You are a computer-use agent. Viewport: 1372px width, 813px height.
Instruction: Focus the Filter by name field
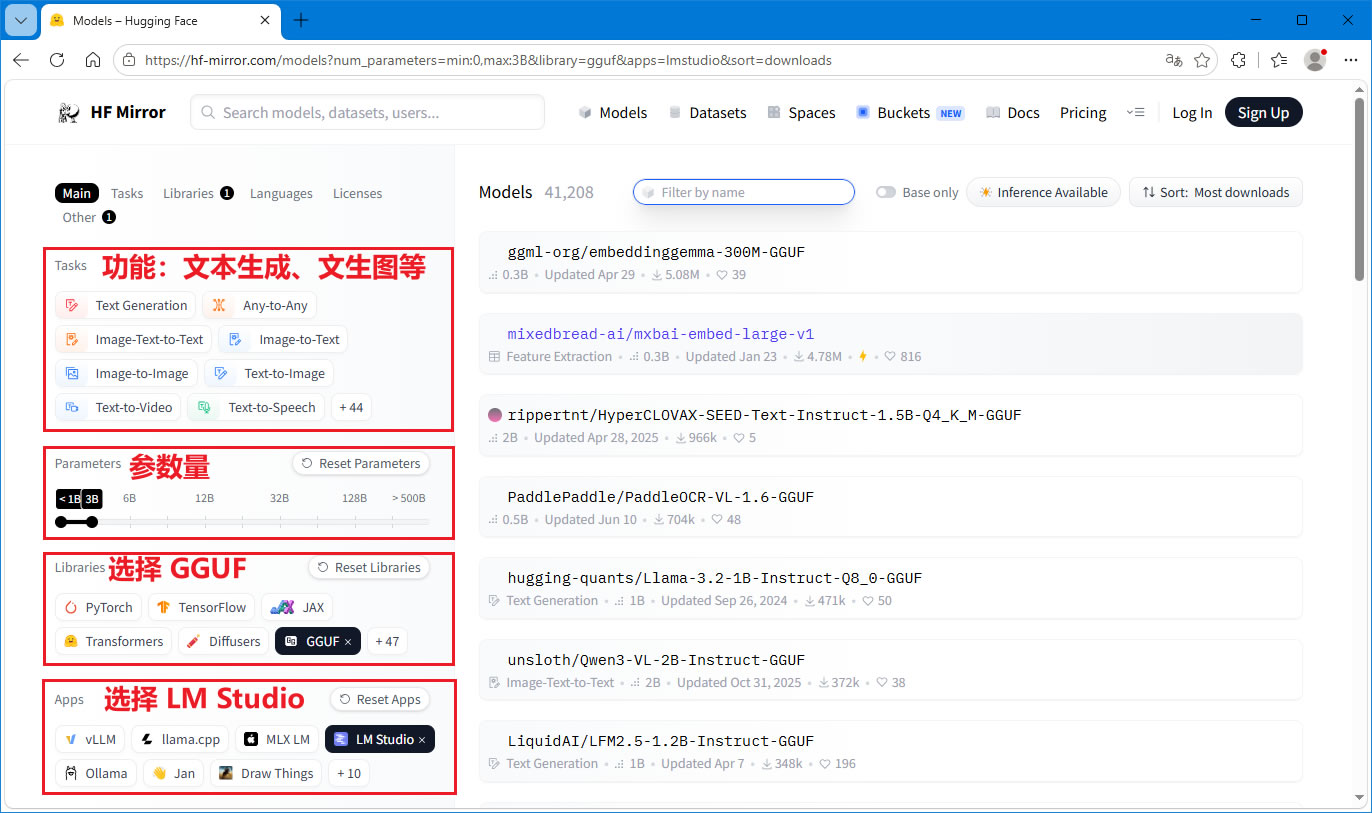pyautogui.click(x=744, y=193)
